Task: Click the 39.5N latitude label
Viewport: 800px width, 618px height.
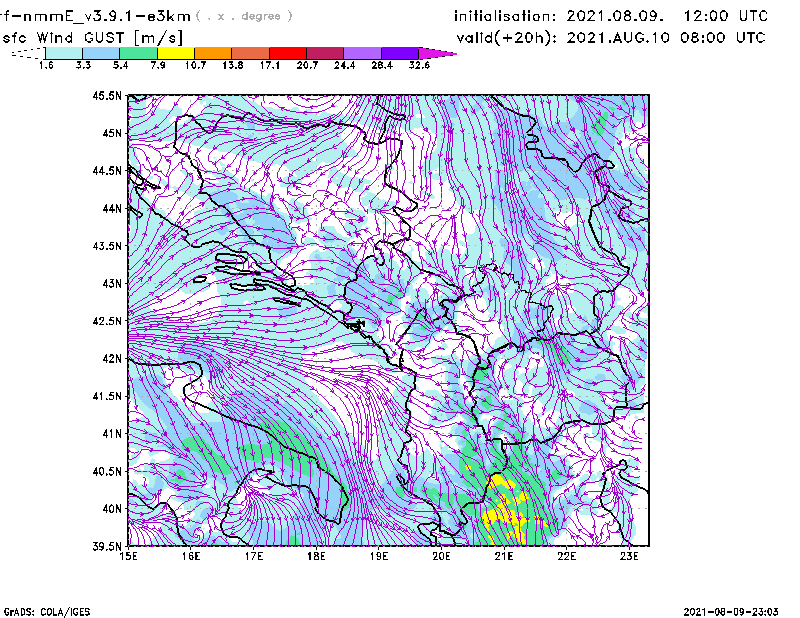Action: tap(107, 547)
